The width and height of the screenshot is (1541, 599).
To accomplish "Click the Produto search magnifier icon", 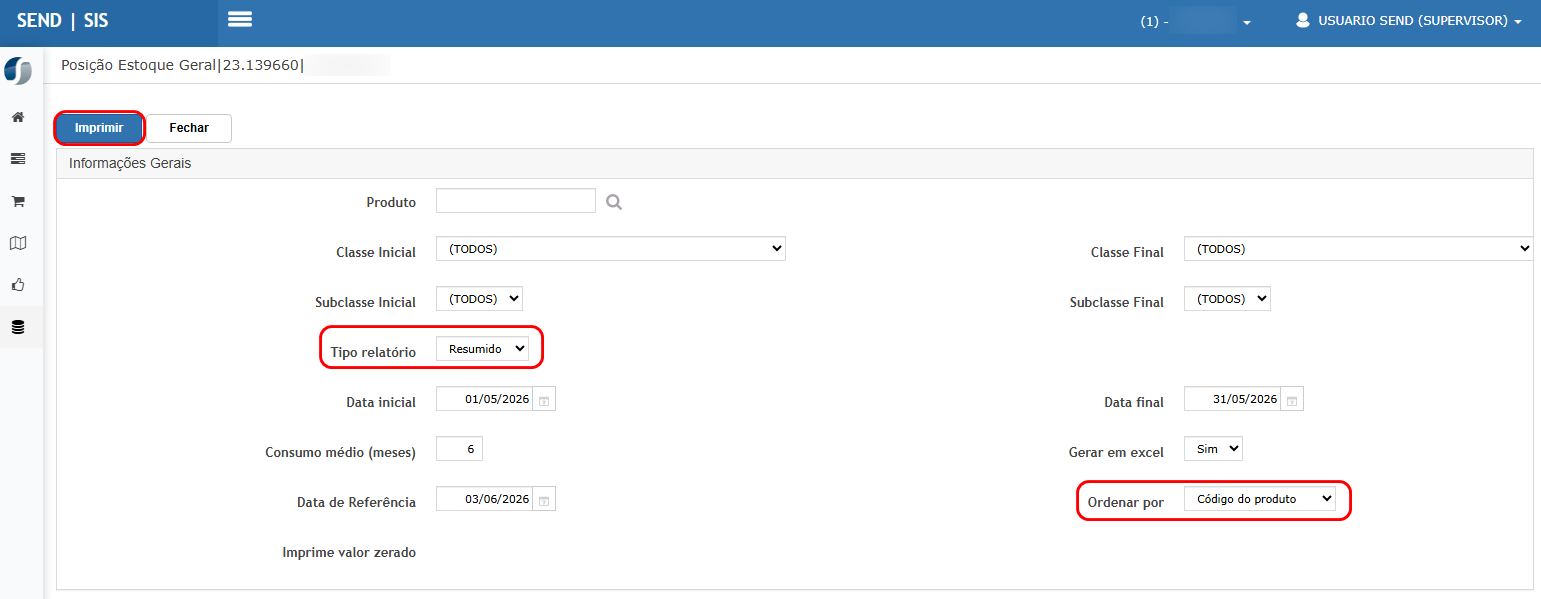I will [614, 202].
